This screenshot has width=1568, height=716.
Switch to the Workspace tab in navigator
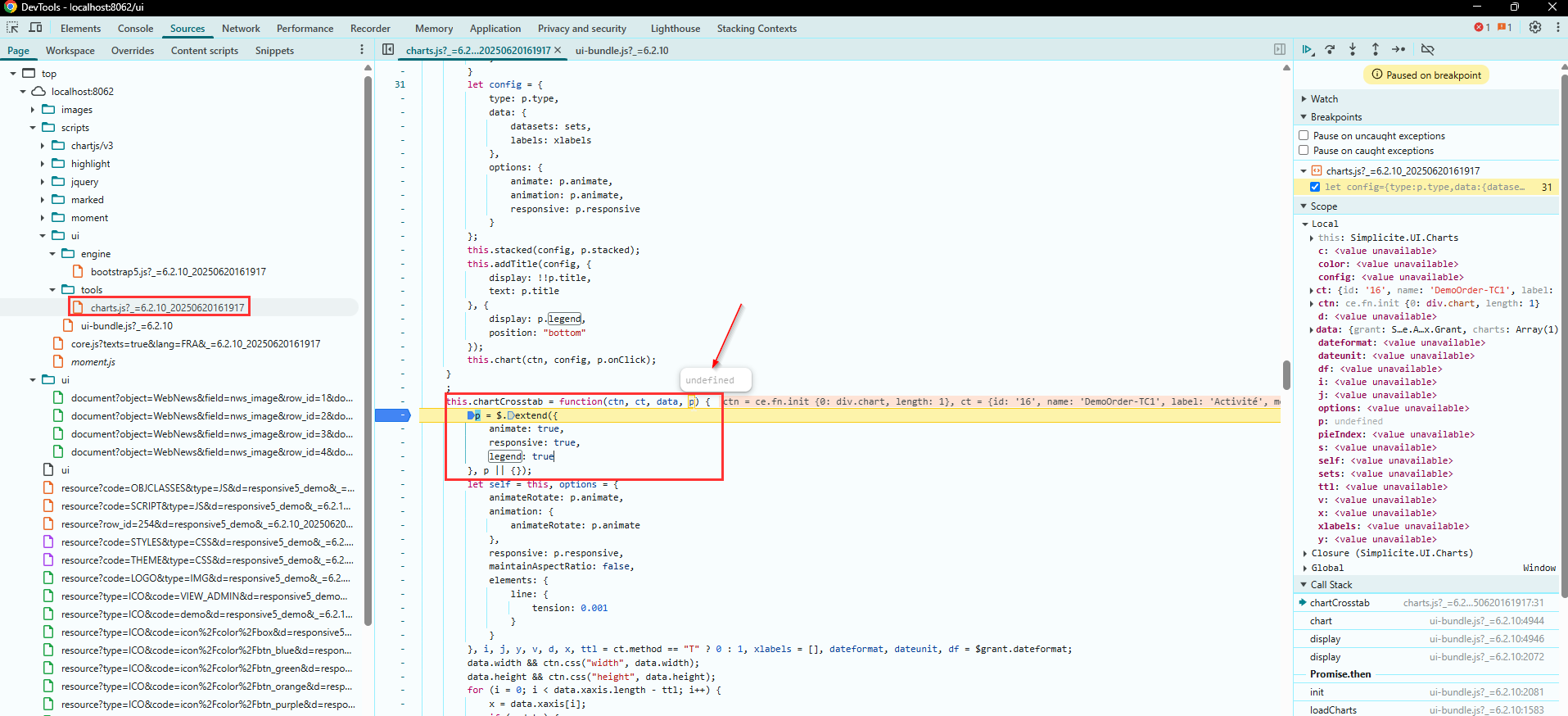[70, 50]
